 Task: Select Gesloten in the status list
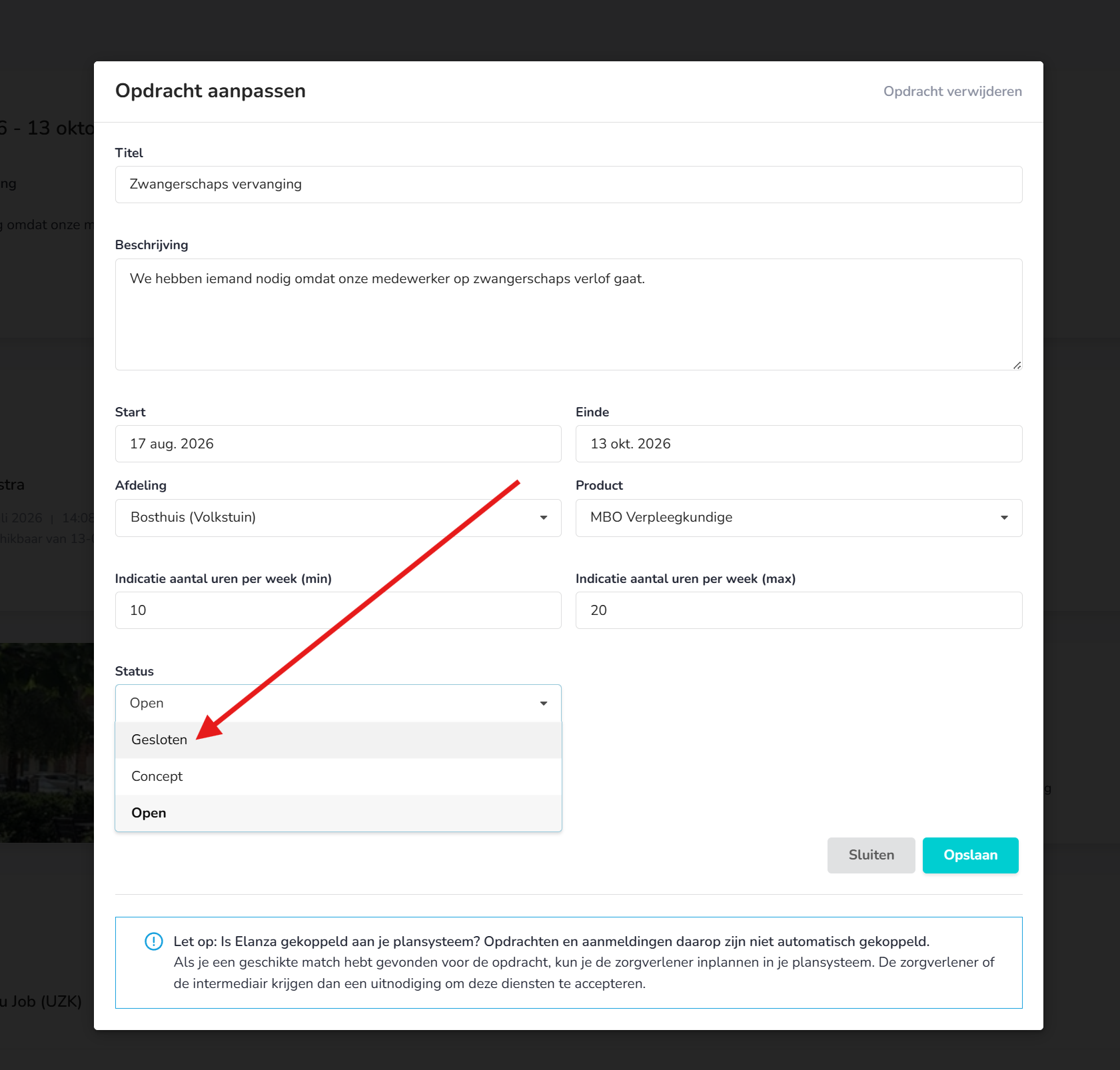(x=338, y=740)
